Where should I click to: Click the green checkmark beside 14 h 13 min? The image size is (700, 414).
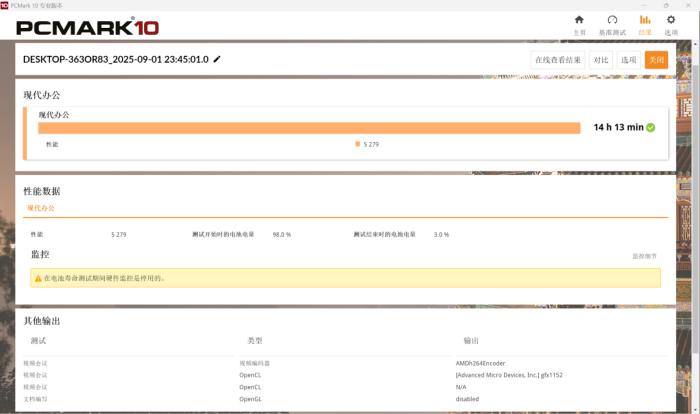pos(651,127)
